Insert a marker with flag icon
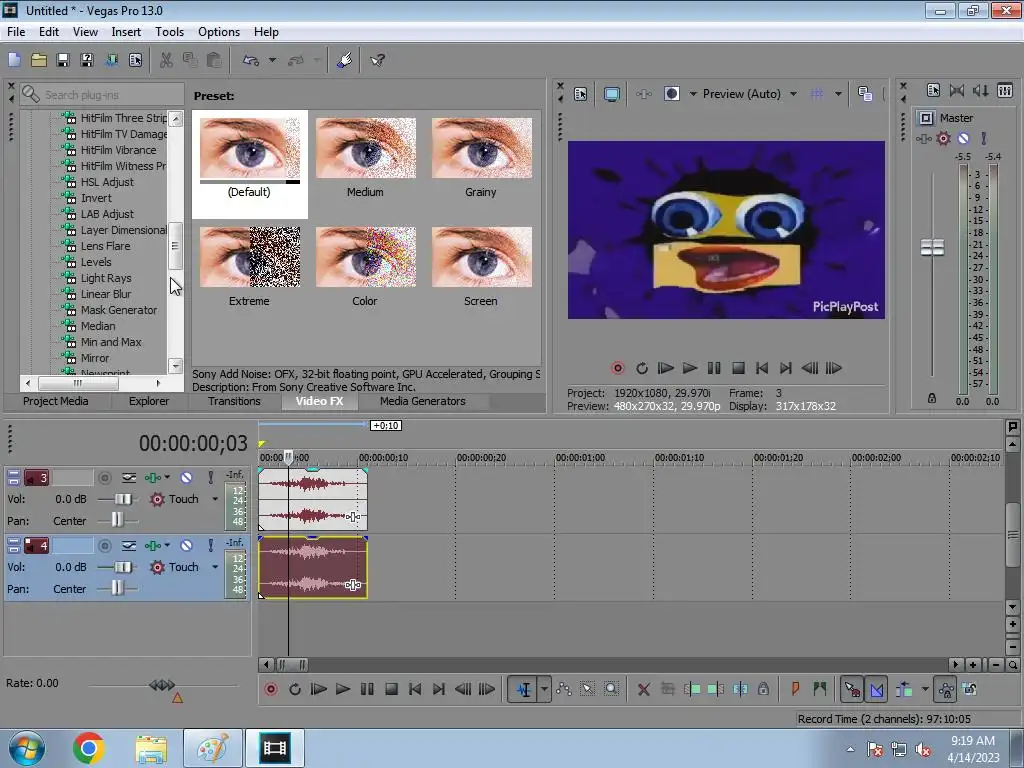This screenshot has width=1024, height=768. point(795,689)
